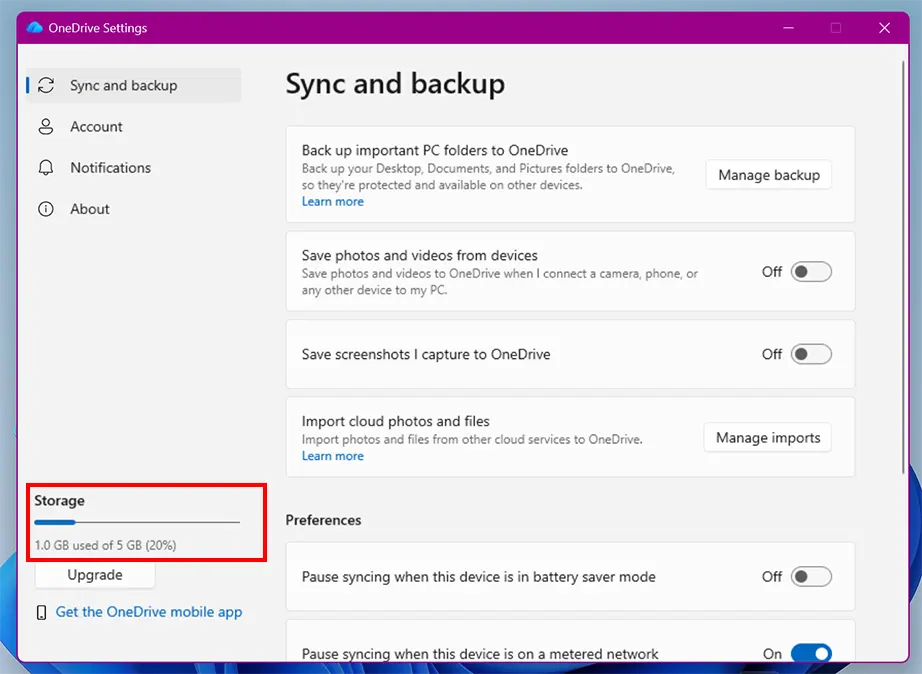
Task: Click the 'Storage' heading
Action: (x=59, y=501)
